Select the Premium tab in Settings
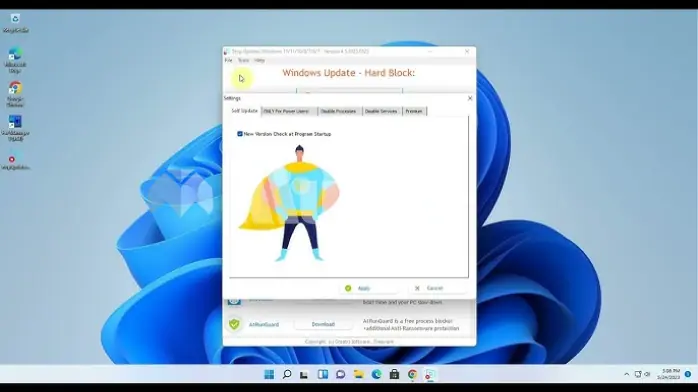 tap(414, 111)
